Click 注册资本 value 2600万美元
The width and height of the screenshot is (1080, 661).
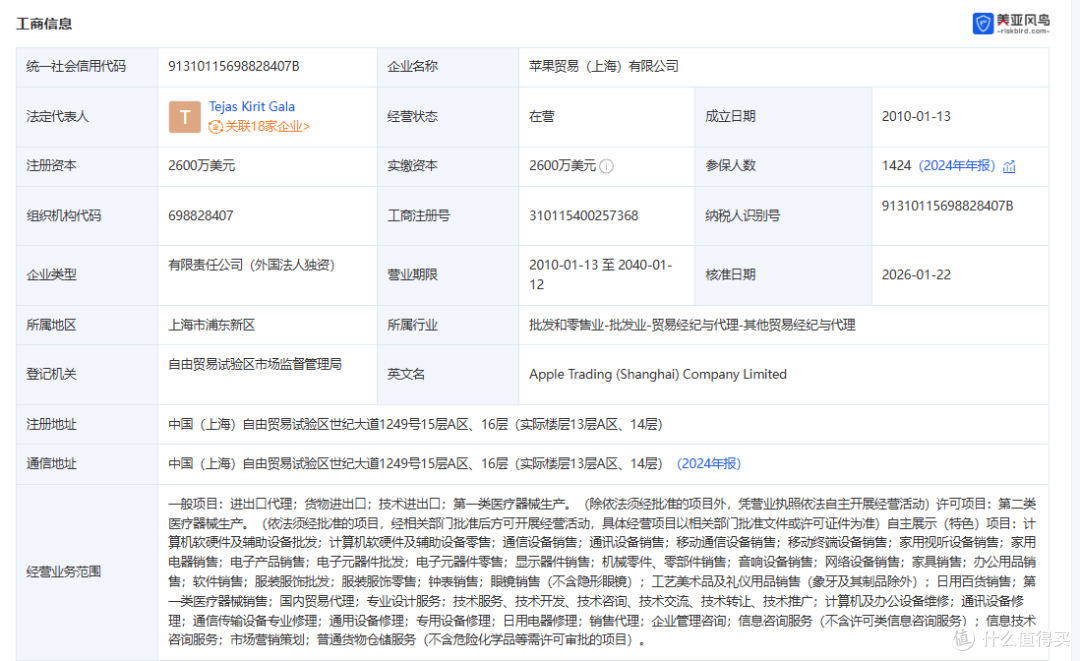tap(201, 165)
